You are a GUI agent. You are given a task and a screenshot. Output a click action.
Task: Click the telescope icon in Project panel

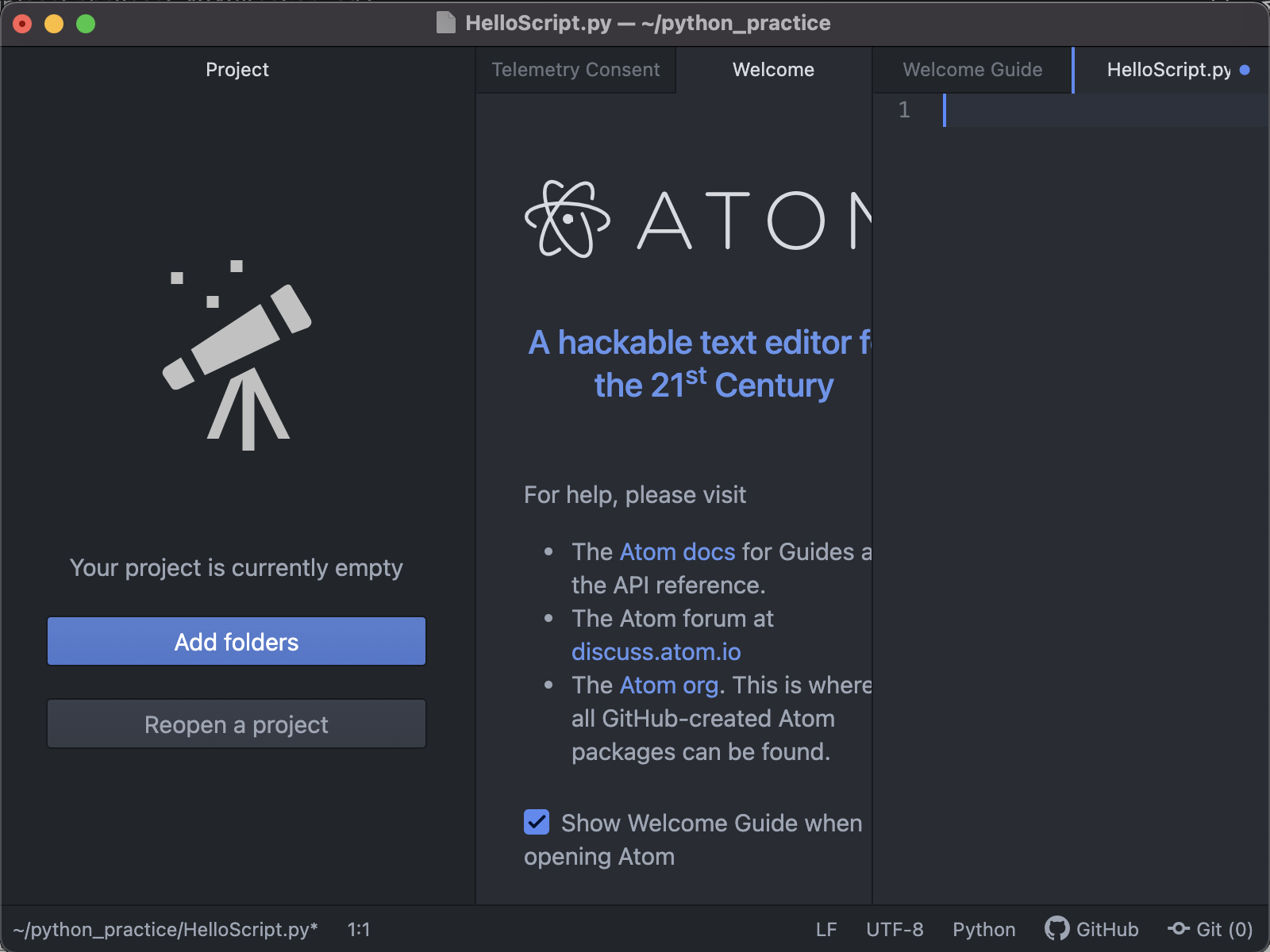coord(237,357)
